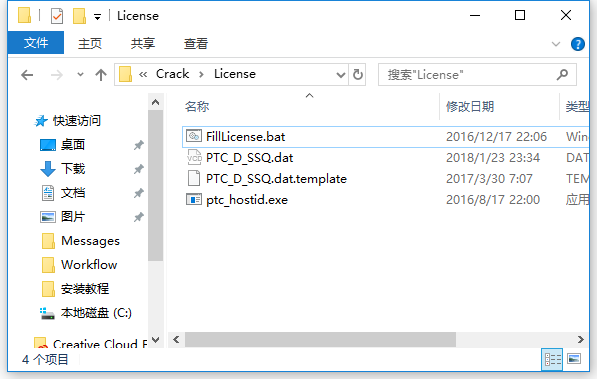Screen dimensions: 597x379
Task: Open the Customize Quick Access Toolbar dropdown
Action: pyautogui.click(x=97, y=17)
